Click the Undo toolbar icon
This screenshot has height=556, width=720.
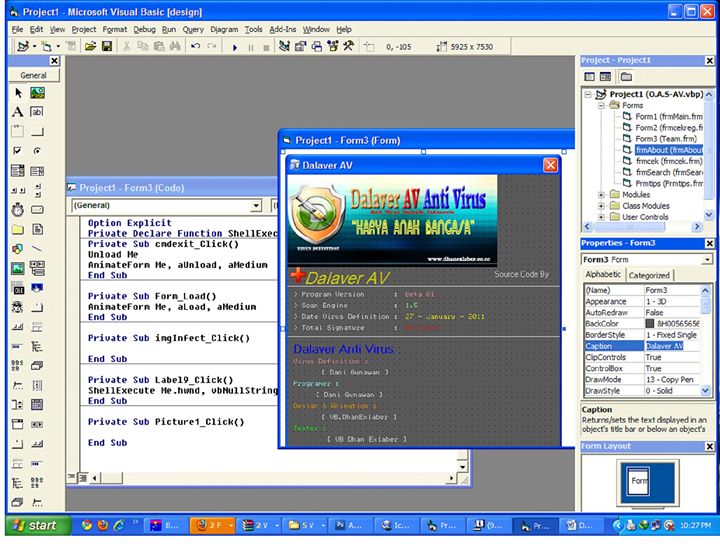pos(195,47)
